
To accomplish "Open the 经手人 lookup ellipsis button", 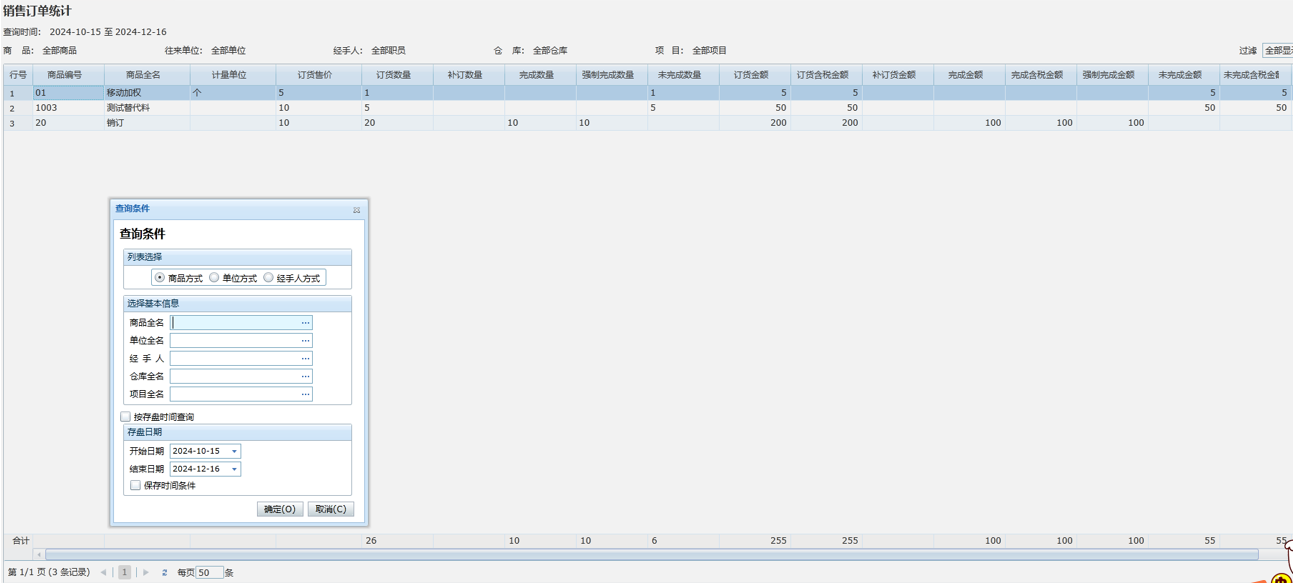I will tap(305, 359).
